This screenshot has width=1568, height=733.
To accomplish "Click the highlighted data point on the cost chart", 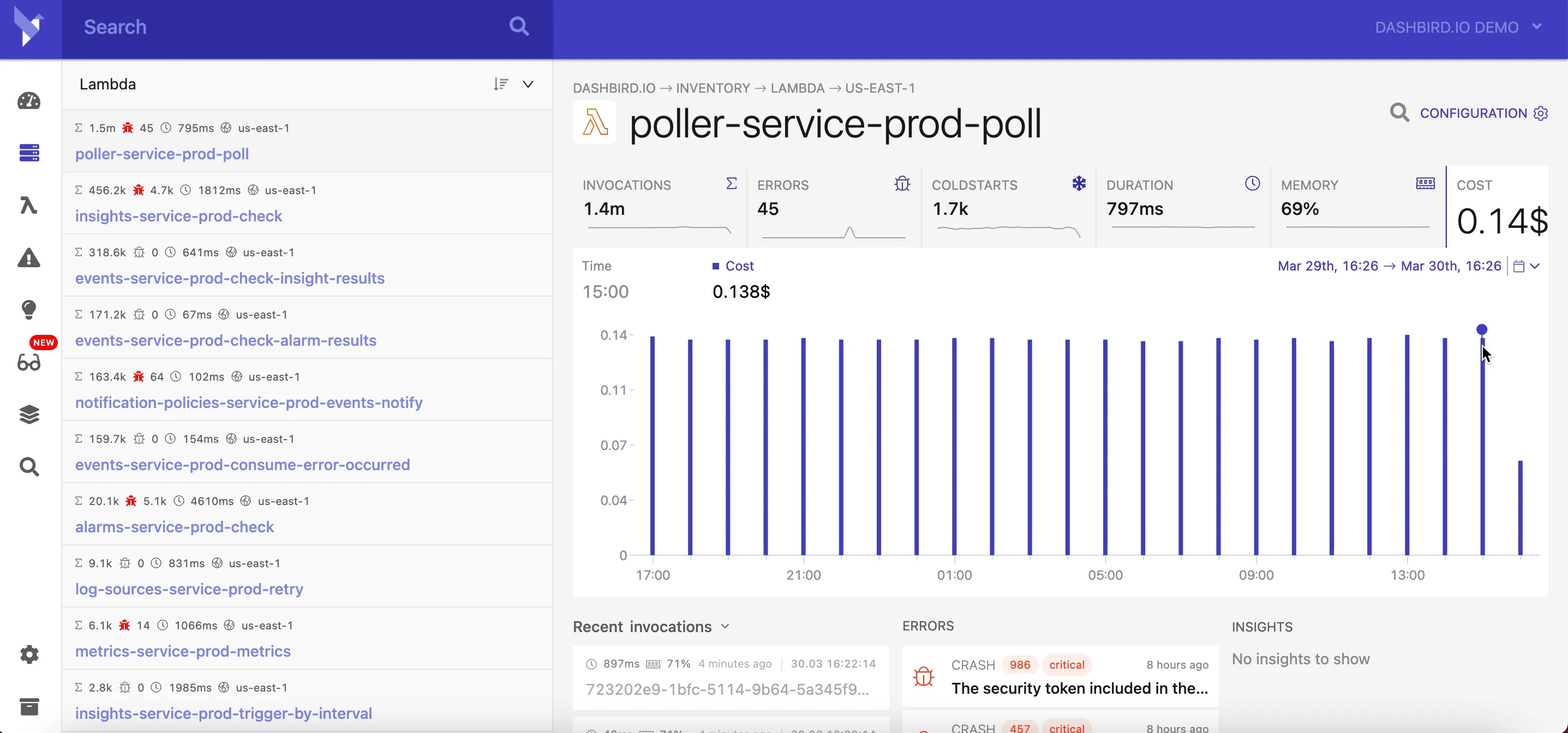I will [1482, 329].
